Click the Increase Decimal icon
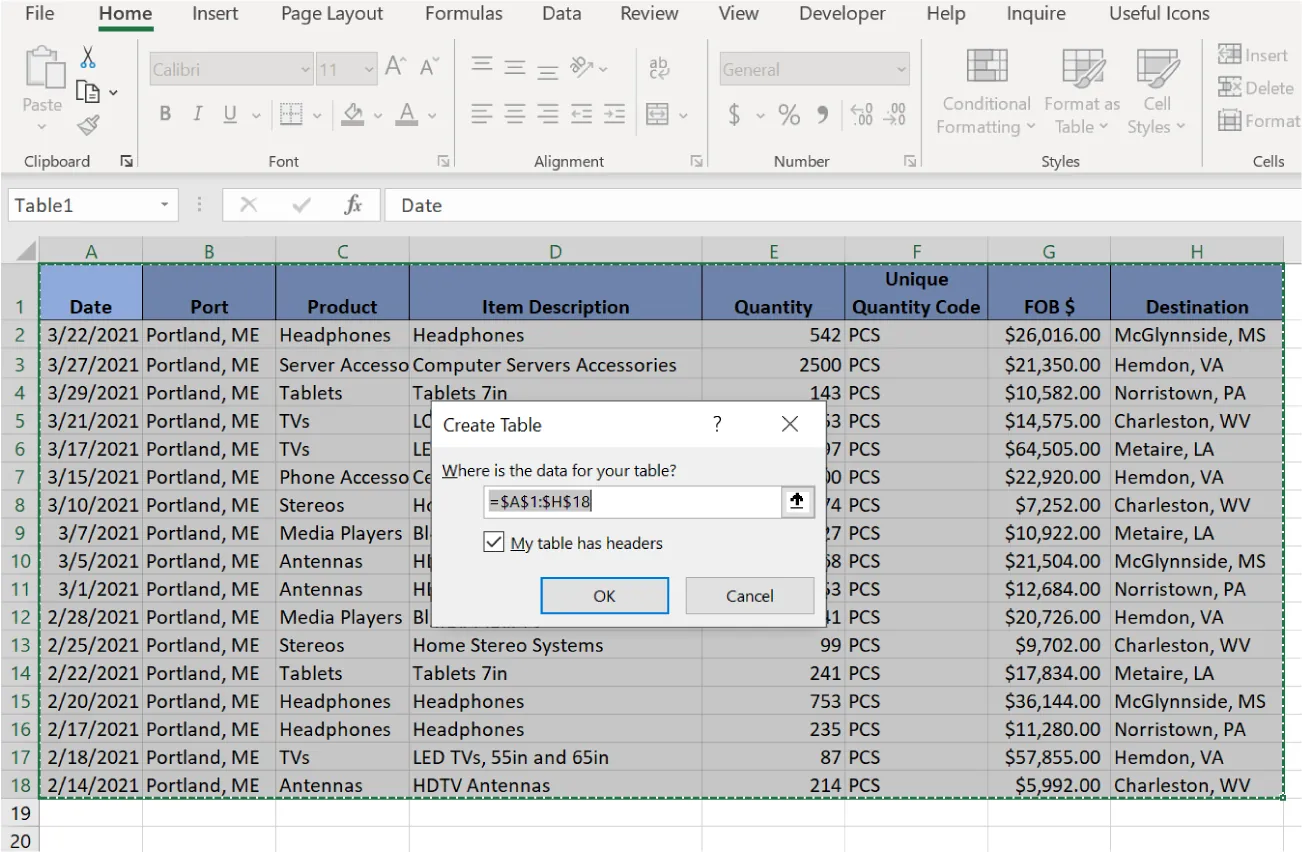This screenshot has width=1302, height=852. [861, 114]
